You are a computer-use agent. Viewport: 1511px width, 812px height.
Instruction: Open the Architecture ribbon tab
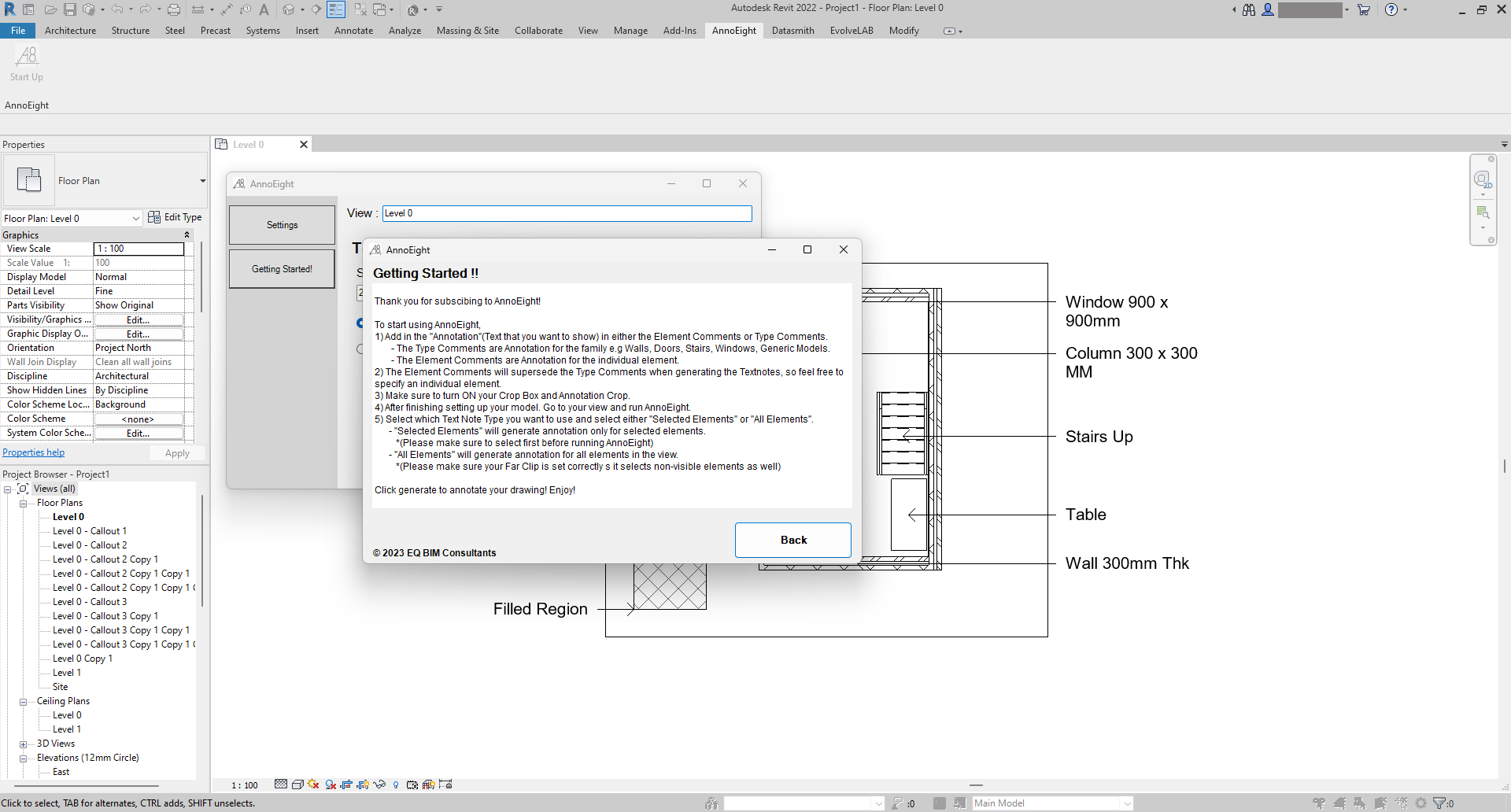pos(70,31)
